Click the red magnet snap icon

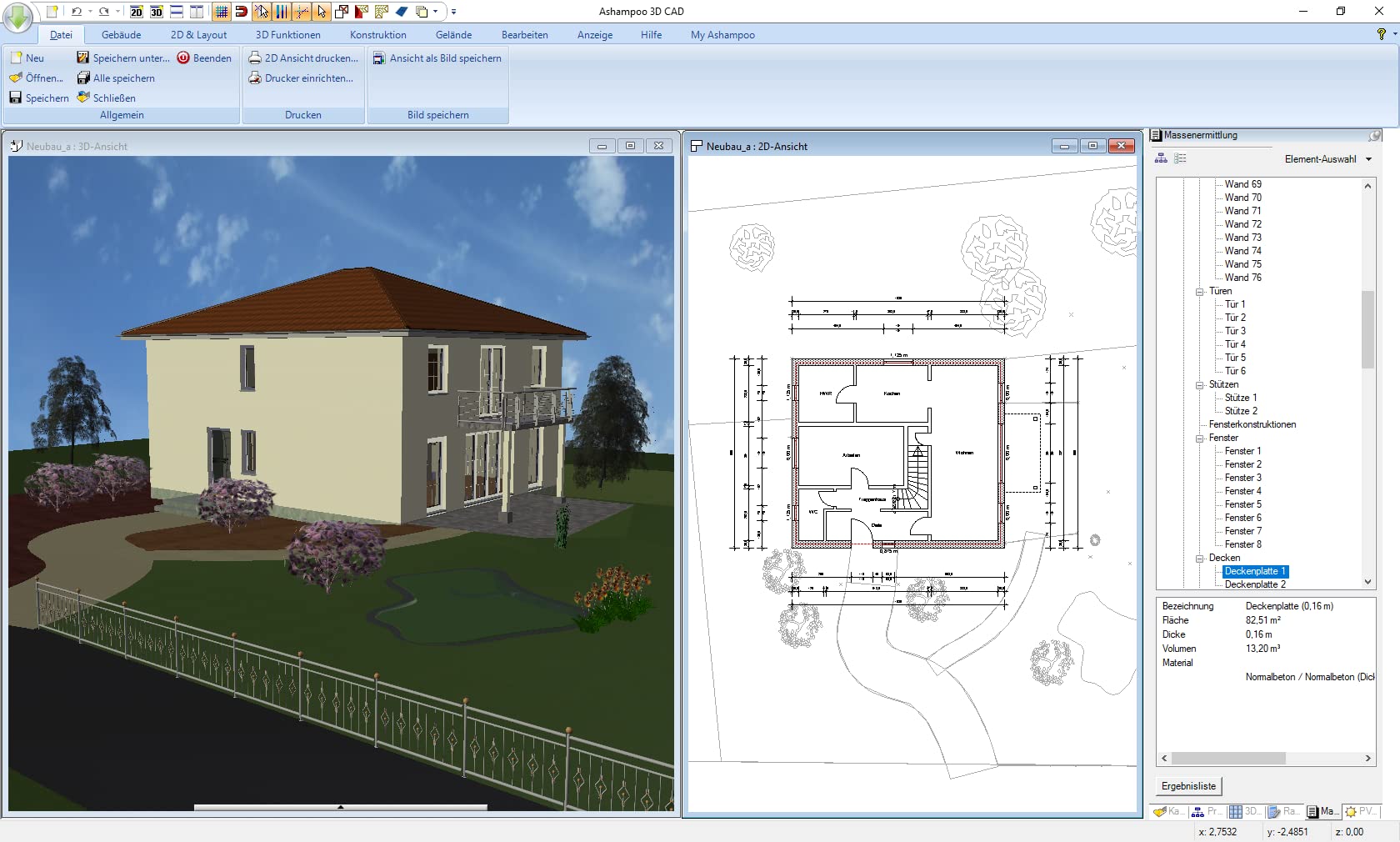(x=241, y=12)
